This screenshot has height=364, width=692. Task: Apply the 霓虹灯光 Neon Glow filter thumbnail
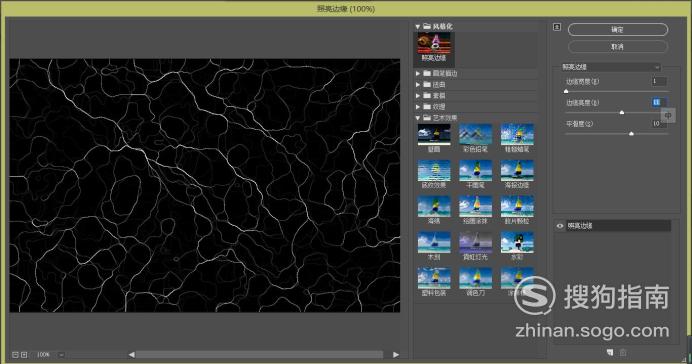point(475,242)
